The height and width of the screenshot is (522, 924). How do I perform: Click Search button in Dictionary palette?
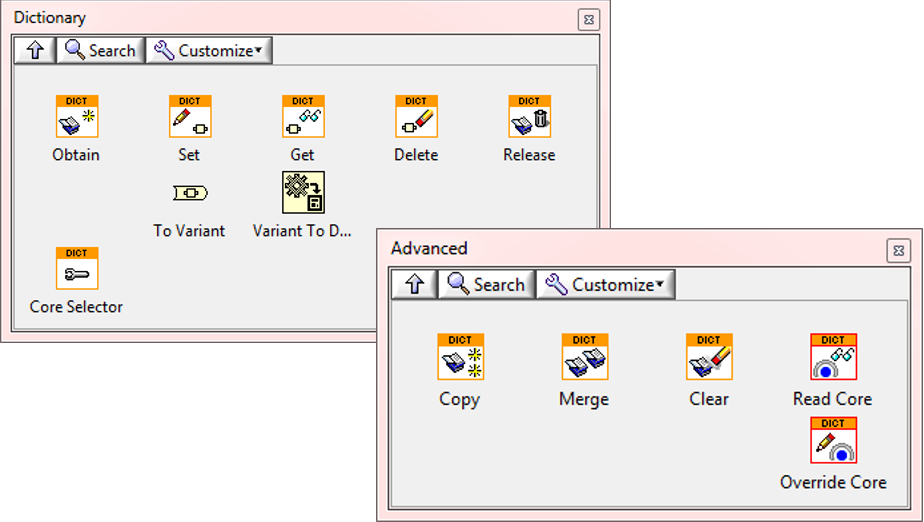tap(100, 50)
